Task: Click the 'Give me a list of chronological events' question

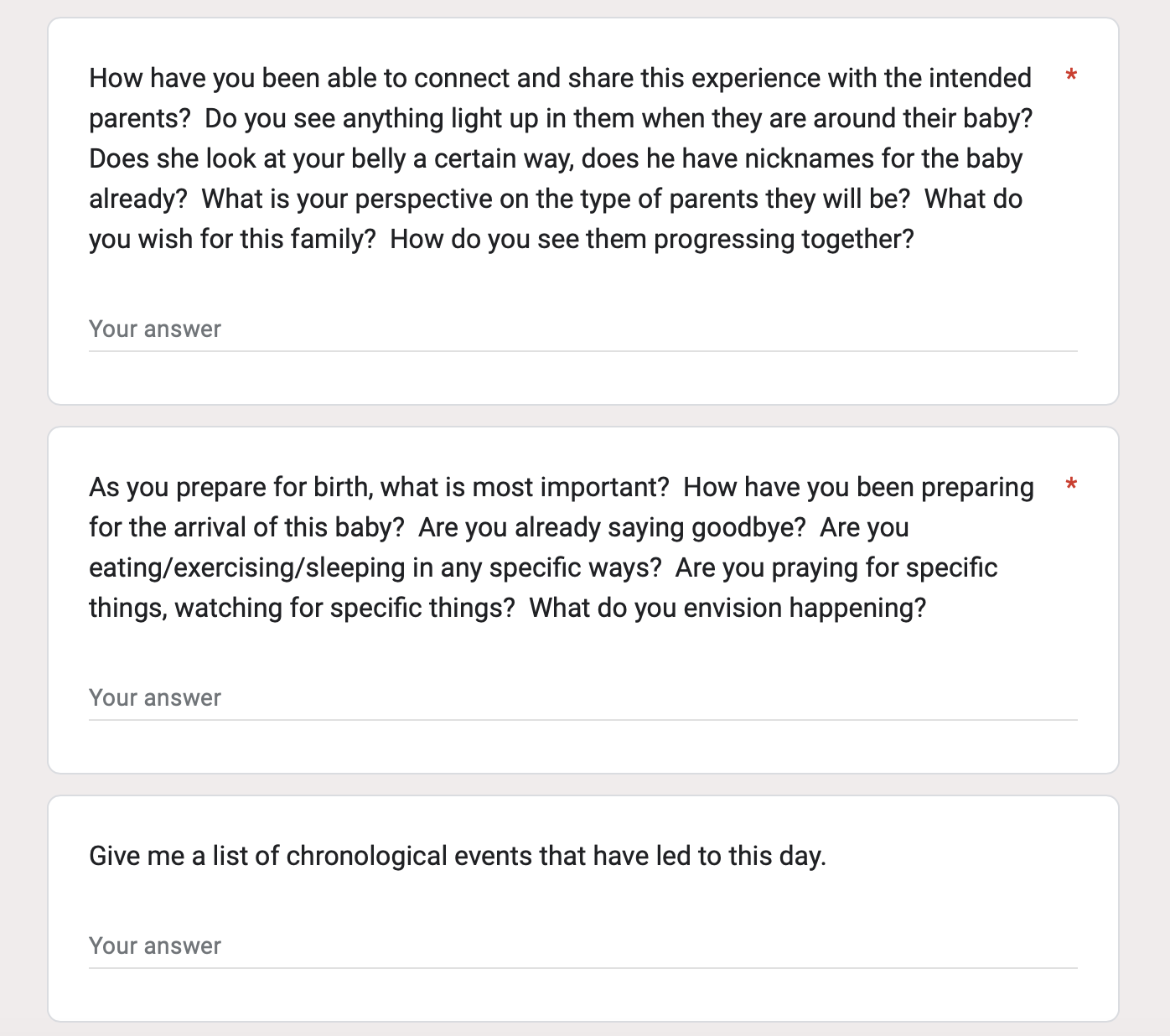Action: click(x=458, y=856)
